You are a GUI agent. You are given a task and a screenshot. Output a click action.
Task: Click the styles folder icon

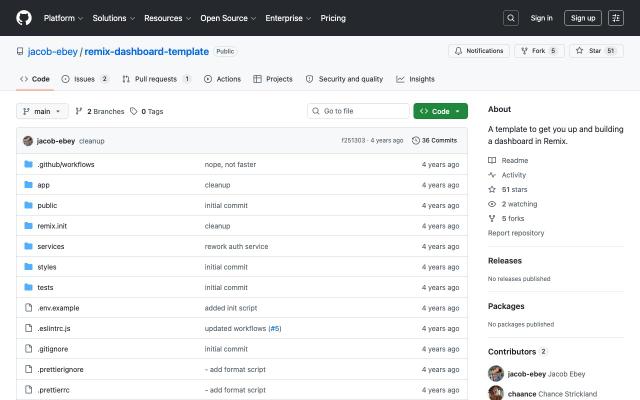pos(28,267)
